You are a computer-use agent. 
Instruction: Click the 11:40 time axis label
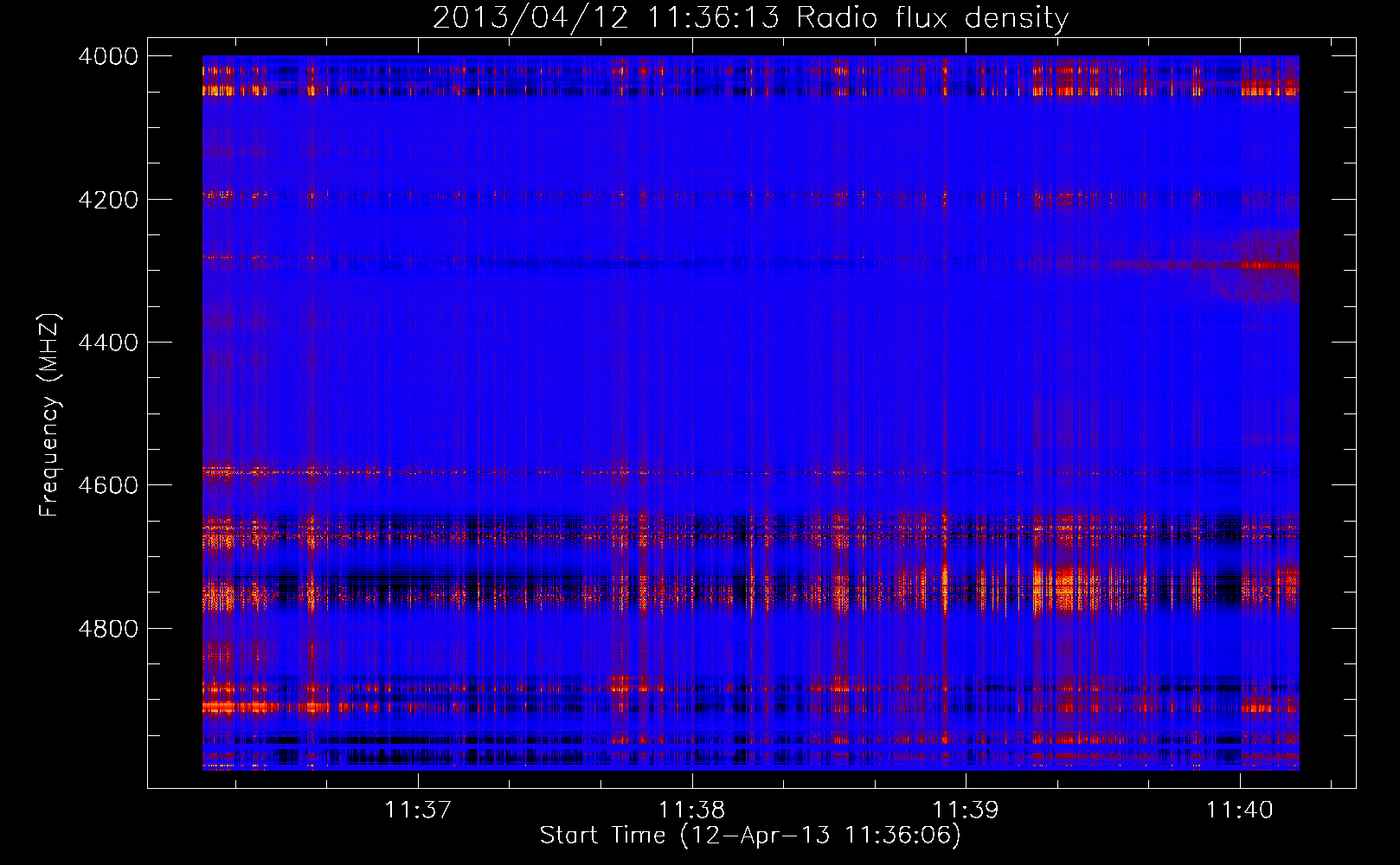tap(1240, 810)
